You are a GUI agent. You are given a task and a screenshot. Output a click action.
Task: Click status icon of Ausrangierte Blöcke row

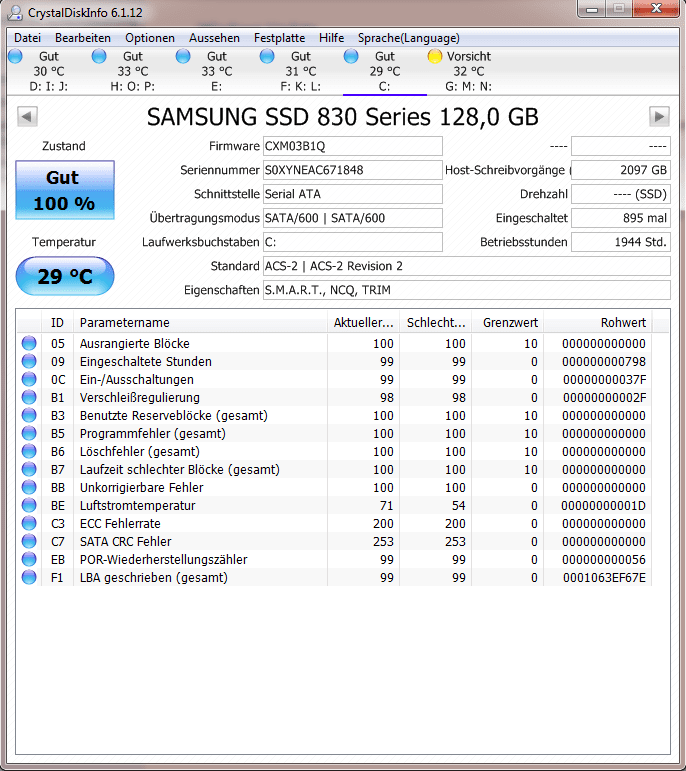point(29,343)
